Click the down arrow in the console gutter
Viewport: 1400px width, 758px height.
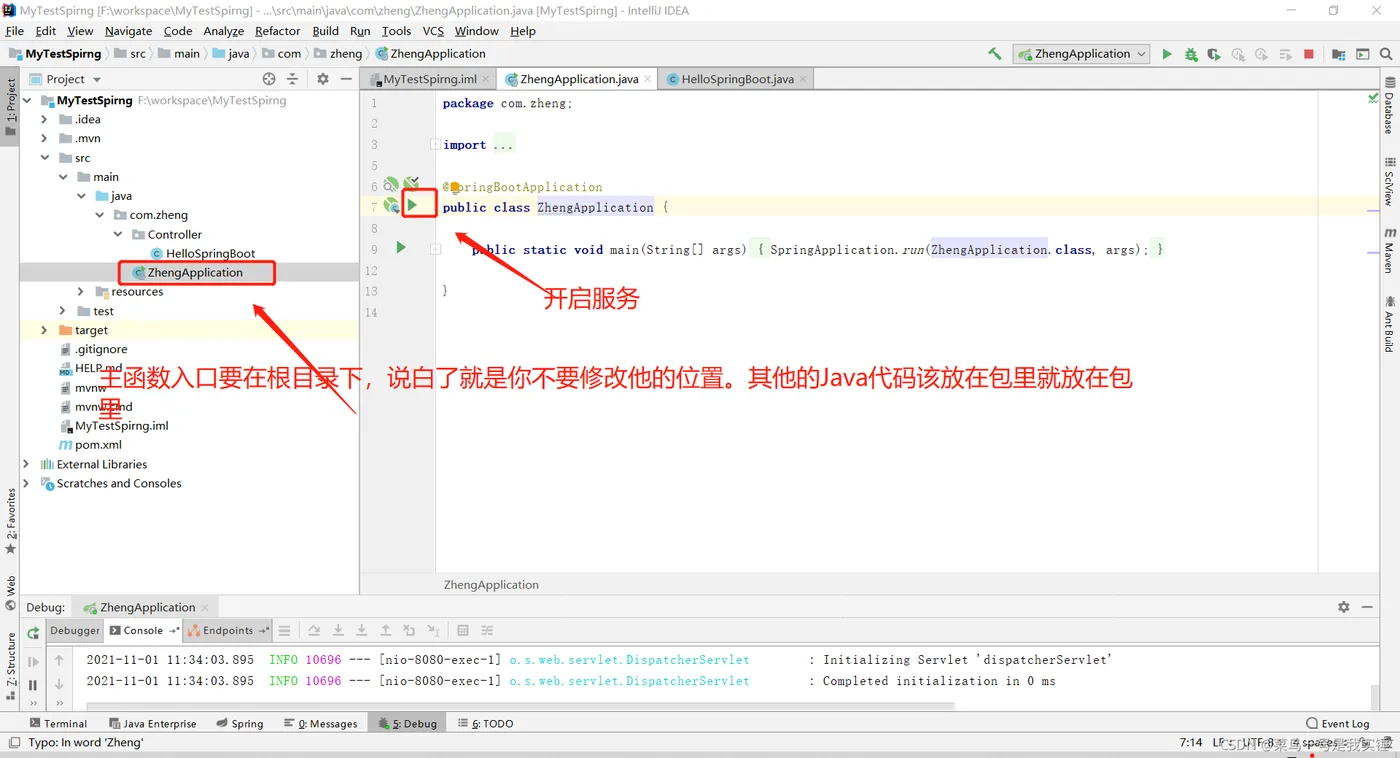(x=59, y=684)
